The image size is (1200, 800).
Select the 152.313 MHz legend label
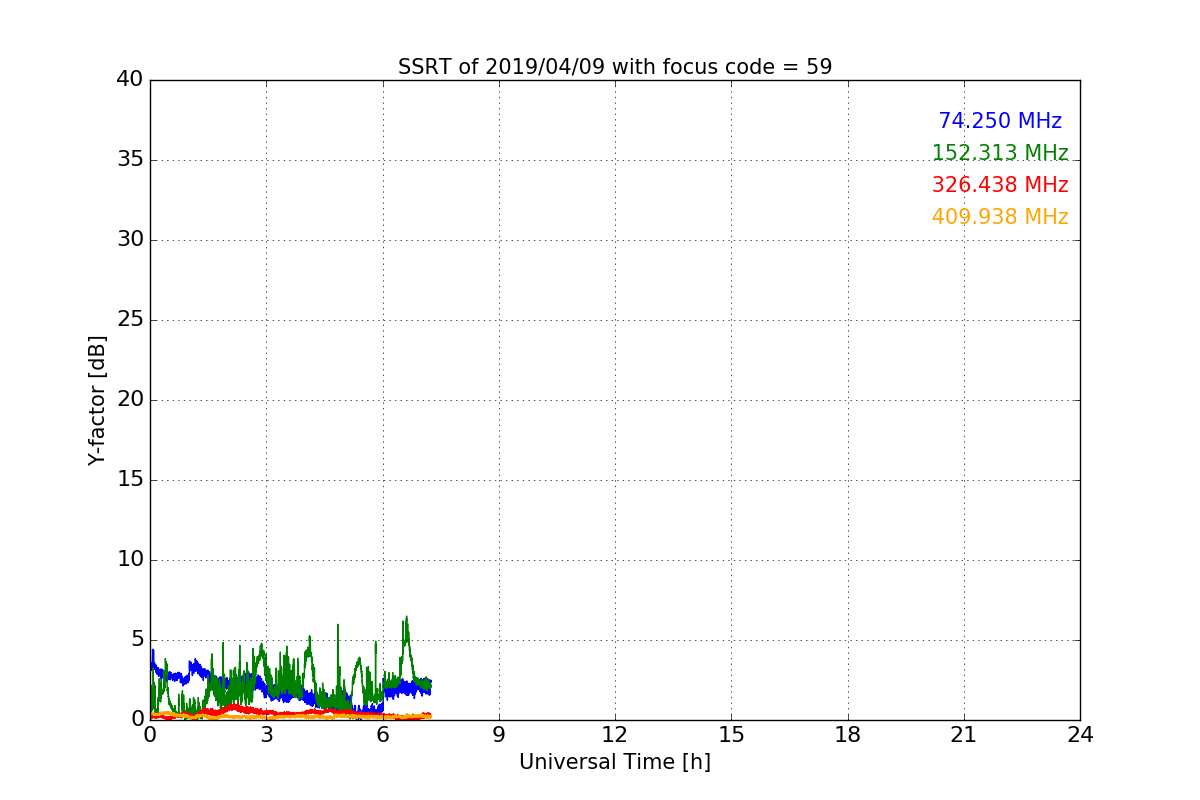pyautogui.click(x=1000, y=153)
